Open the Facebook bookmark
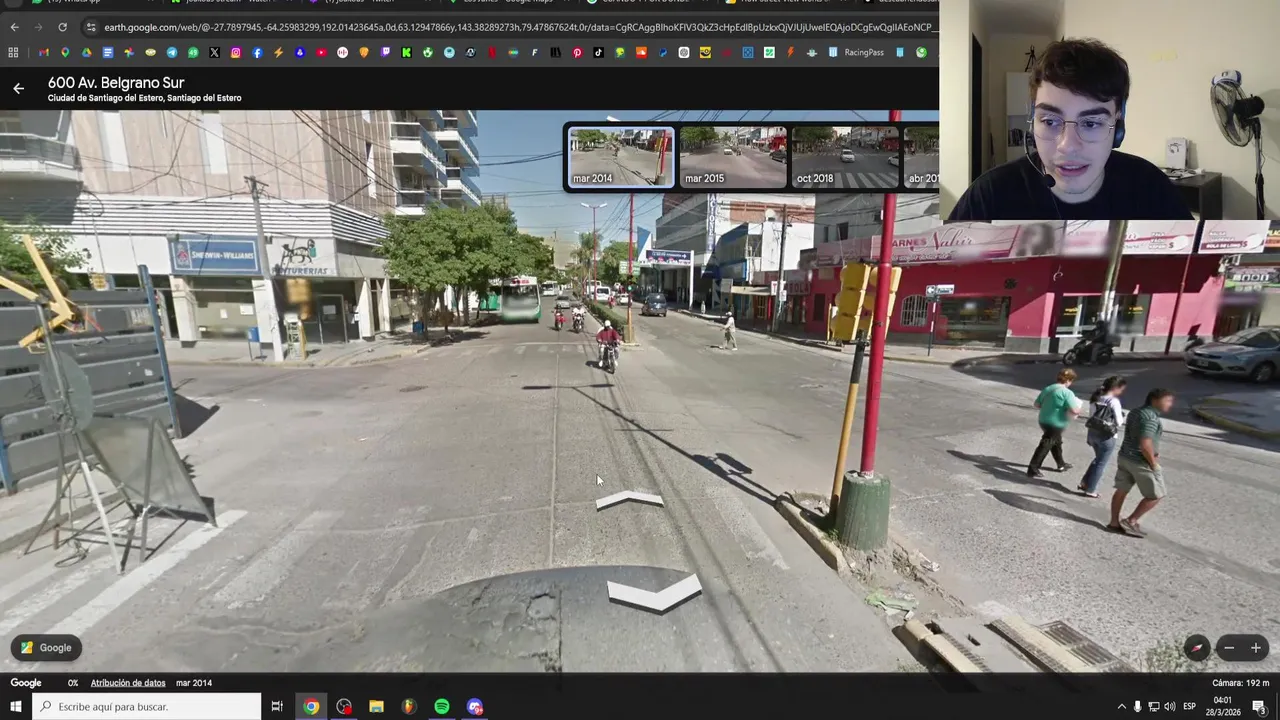The image size is (1280, 720). pos(257,52)
